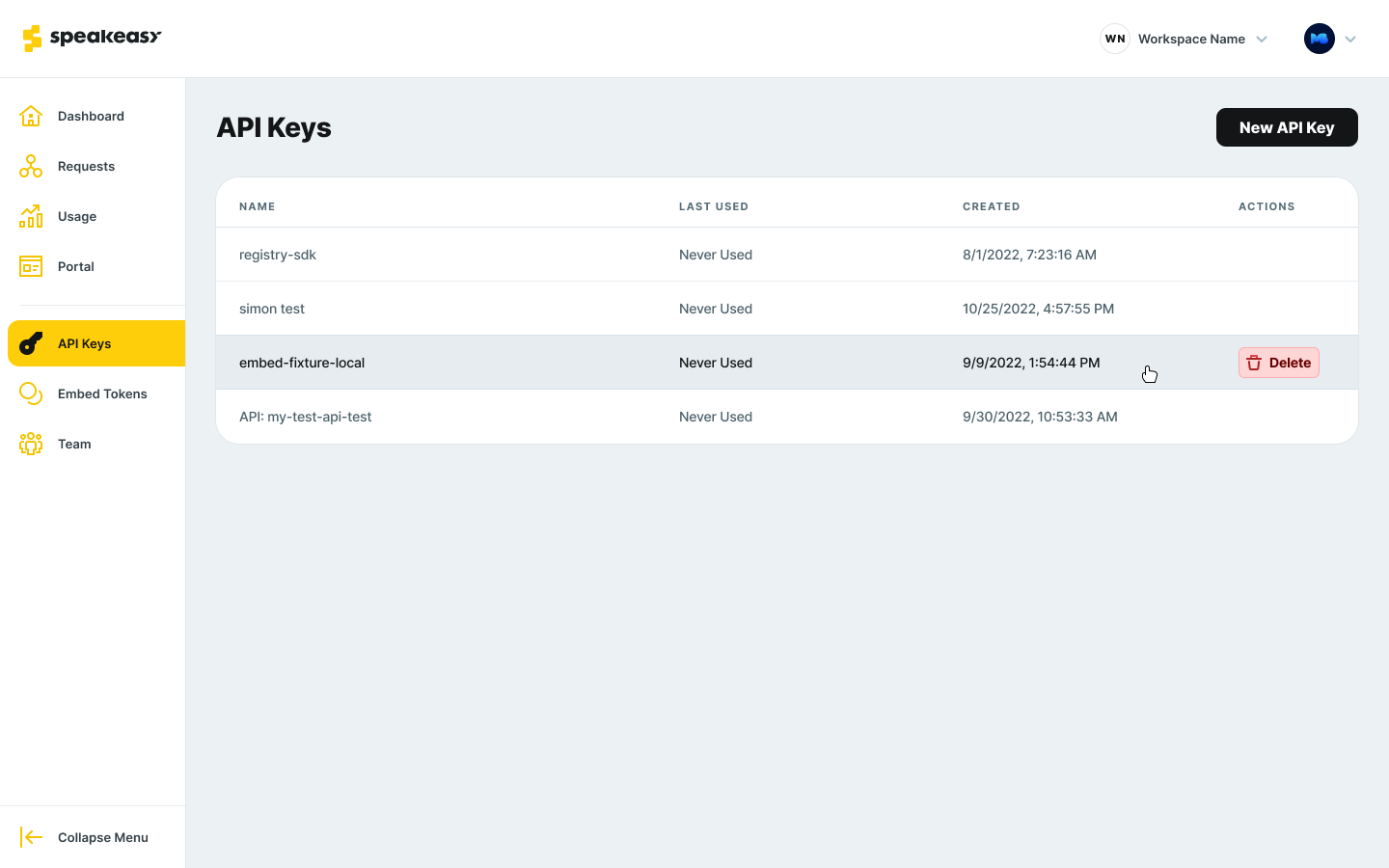
Task: Create a New API Key
Action: 1286,127
